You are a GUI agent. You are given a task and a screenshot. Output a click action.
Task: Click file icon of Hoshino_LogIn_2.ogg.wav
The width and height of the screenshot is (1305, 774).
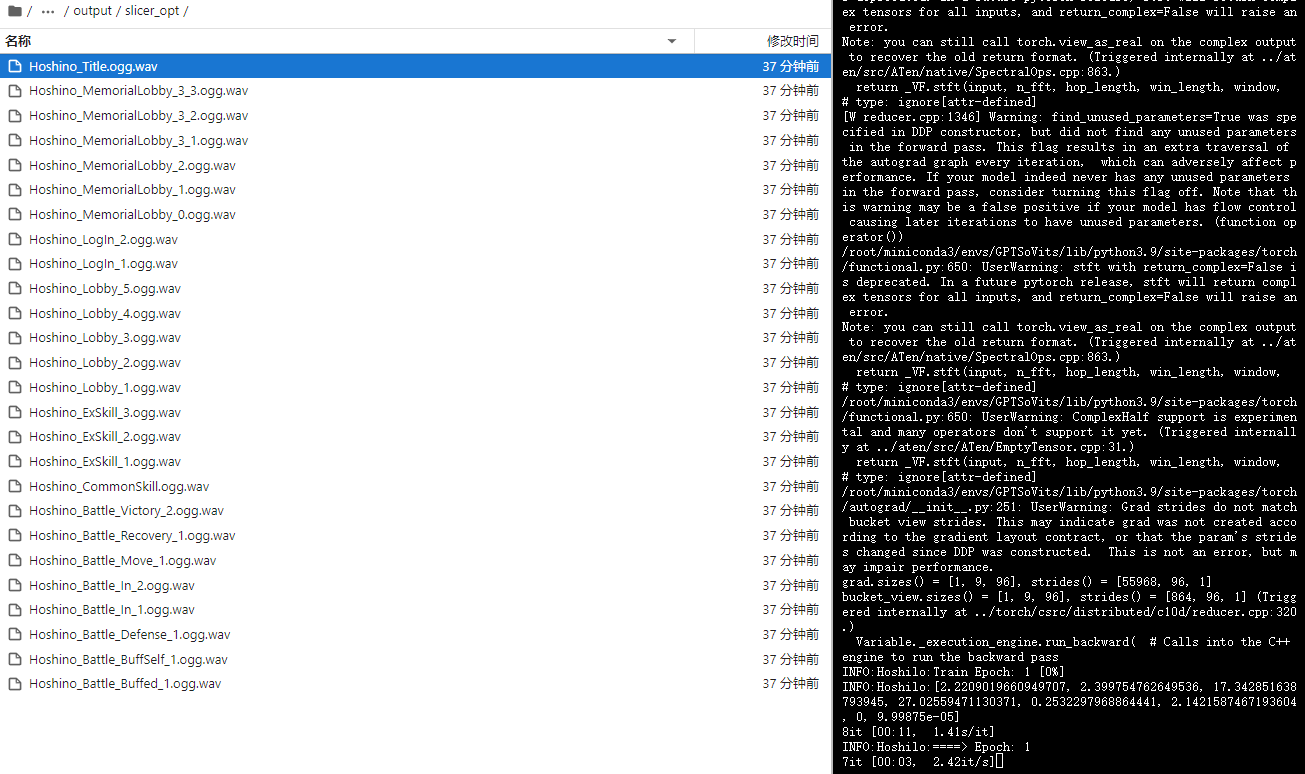15,240
